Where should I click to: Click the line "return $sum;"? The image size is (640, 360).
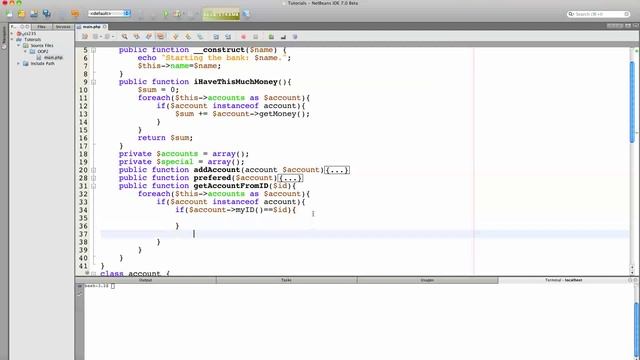(x=165, y=138)
